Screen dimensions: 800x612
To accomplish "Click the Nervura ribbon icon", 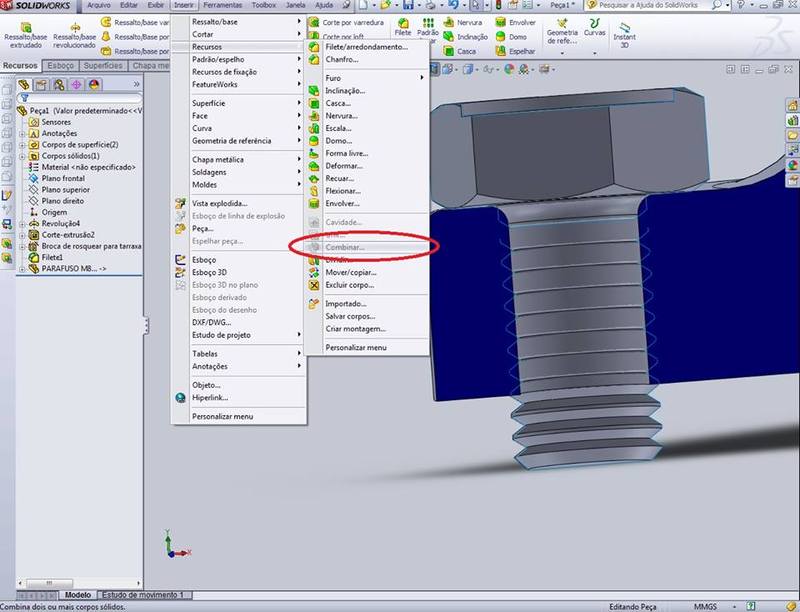I will pos(463,22).
